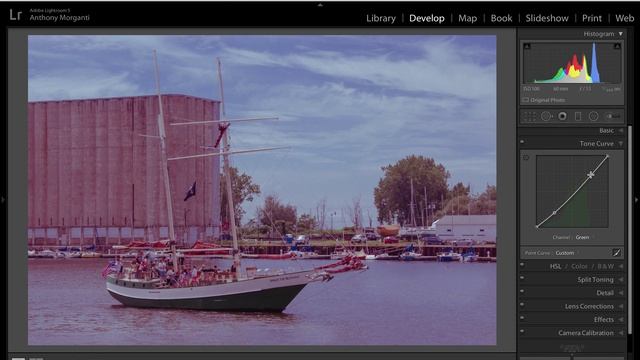Click the B&W tab label
This screenshot has height=360, width=640.
[606, 267]
